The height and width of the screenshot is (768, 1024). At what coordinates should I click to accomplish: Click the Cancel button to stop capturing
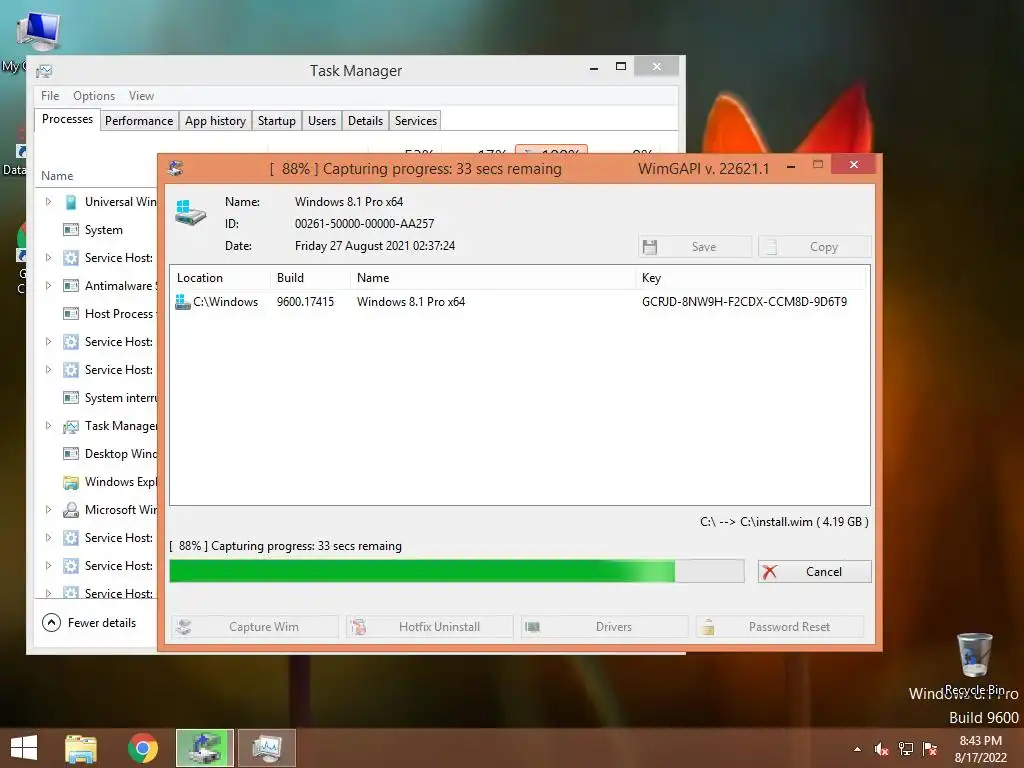click(x=814, y=571)
